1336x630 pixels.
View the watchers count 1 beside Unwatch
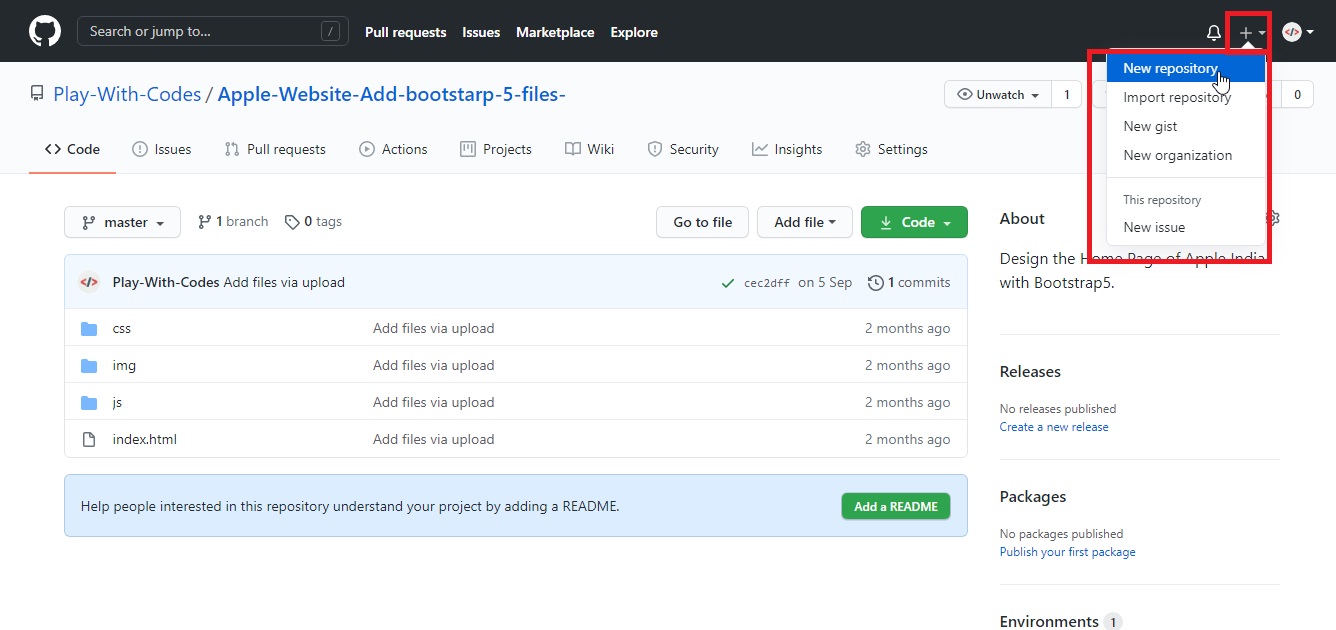(x=1066, y=95)
